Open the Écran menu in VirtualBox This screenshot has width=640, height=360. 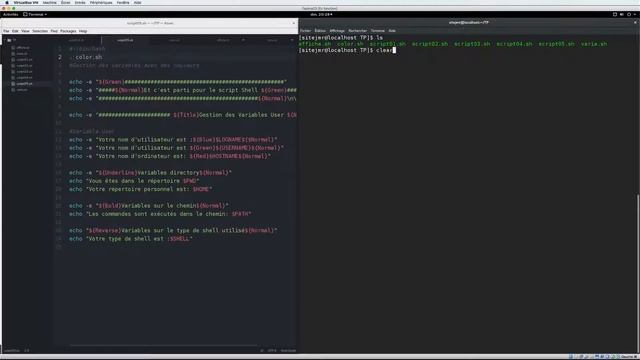point(65,2)
